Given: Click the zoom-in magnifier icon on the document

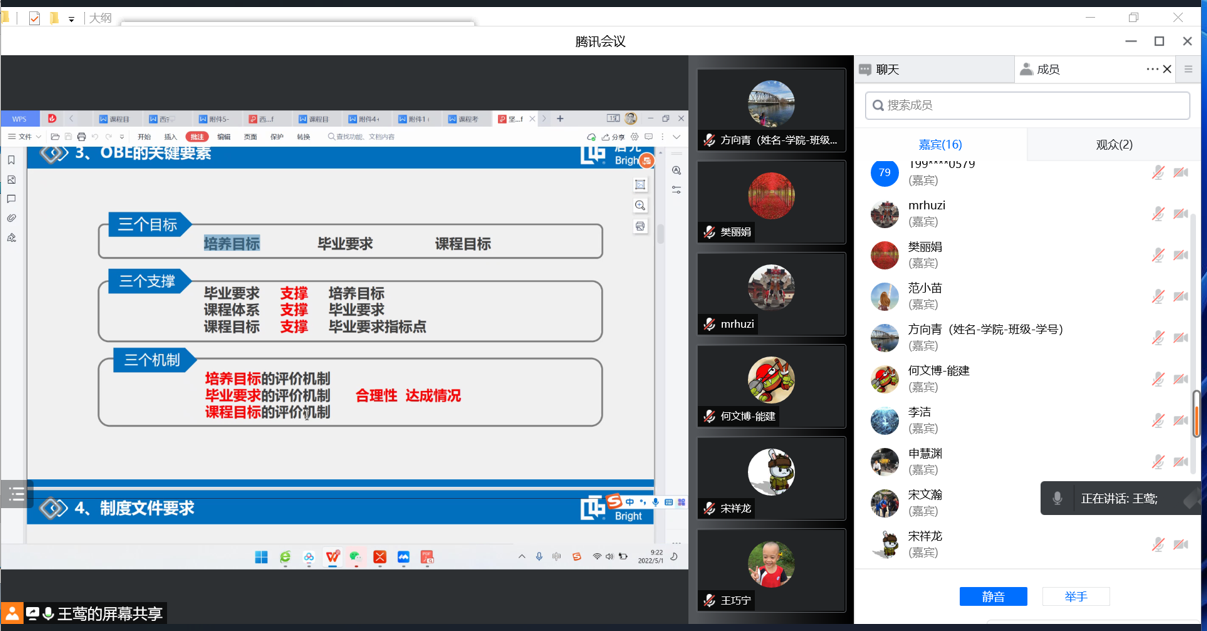Looking at the screenshot, I should coord(640,206).
